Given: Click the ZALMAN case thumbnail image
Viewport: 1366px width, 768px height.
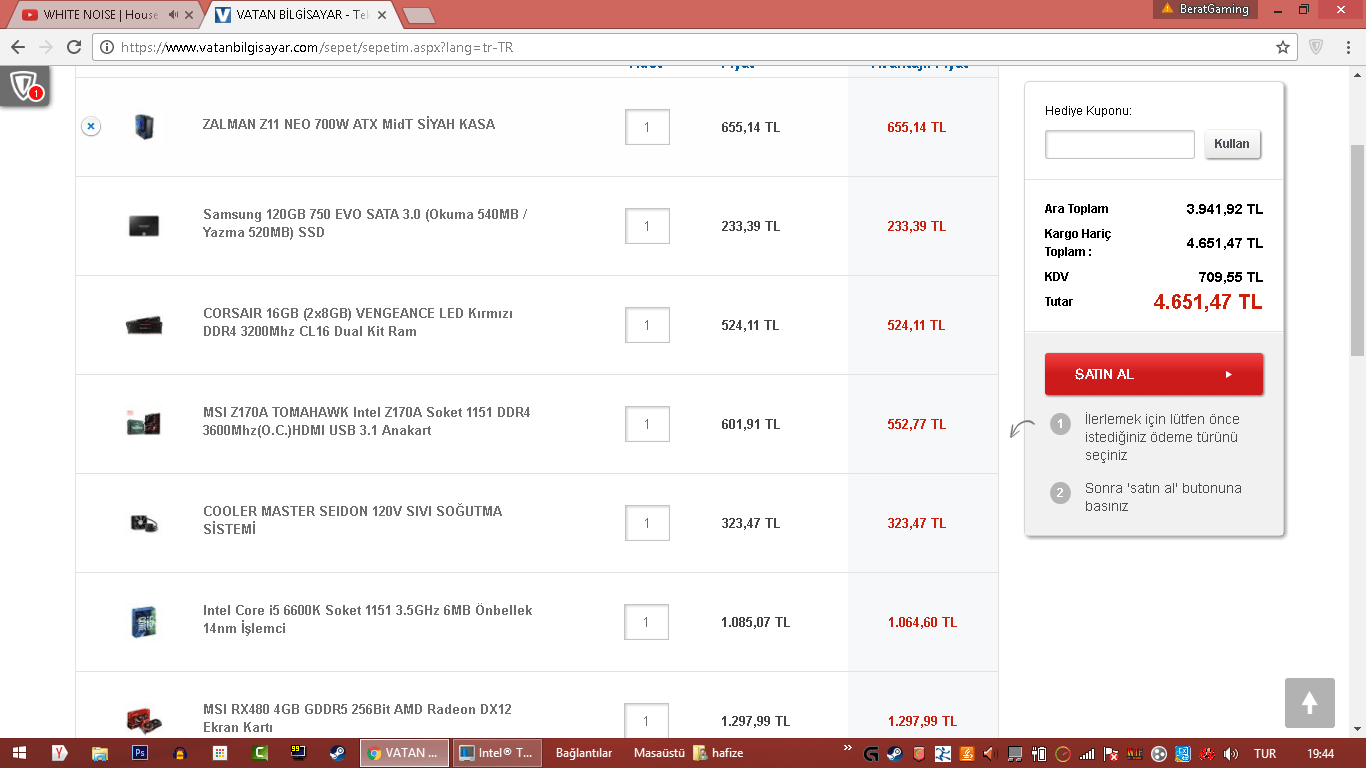Looking at the screenshot, I should pos(144,126).
